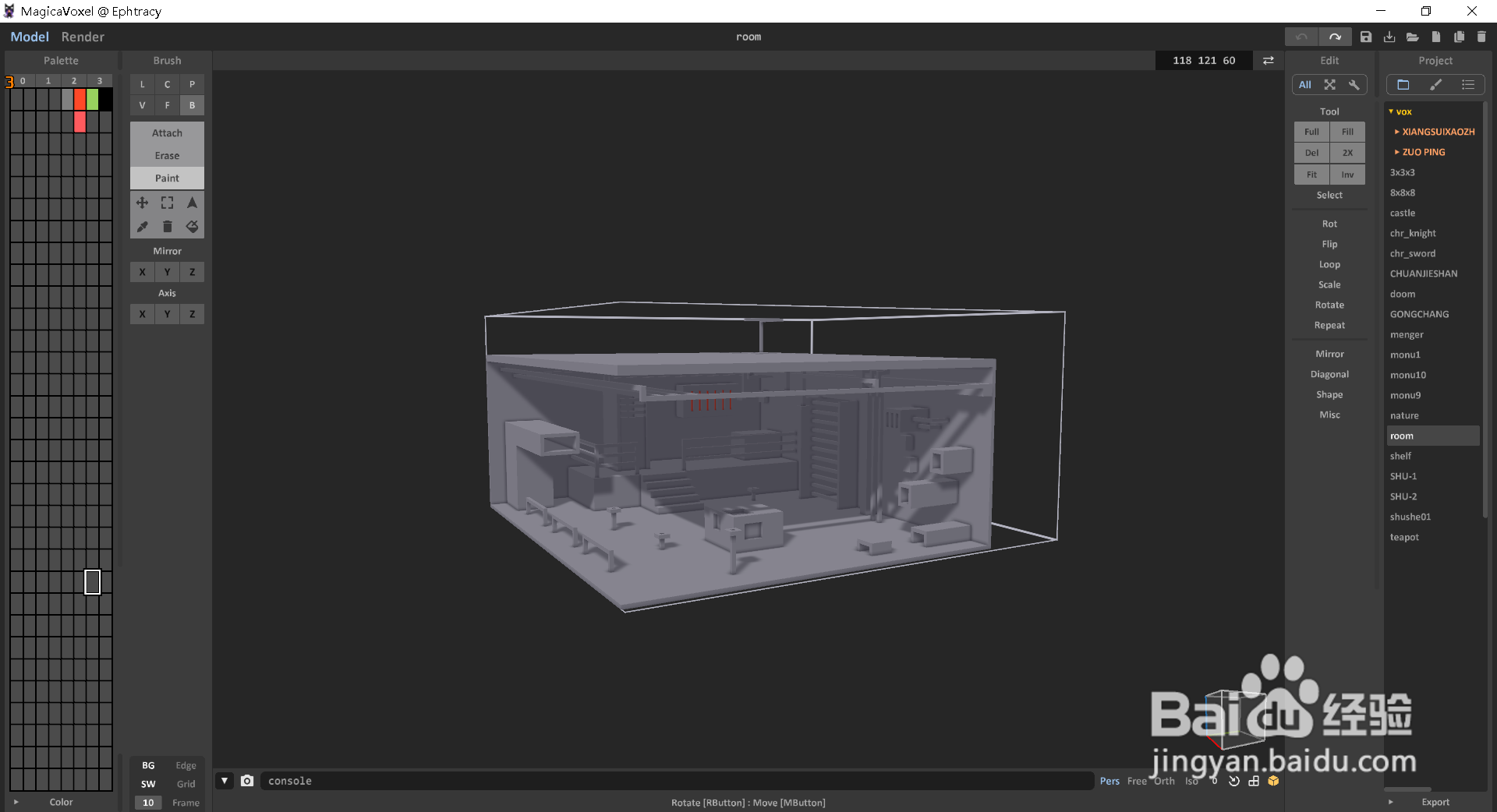Click the Fill tool button
Screen dimensions: 1497x812
click(1347, 132)
